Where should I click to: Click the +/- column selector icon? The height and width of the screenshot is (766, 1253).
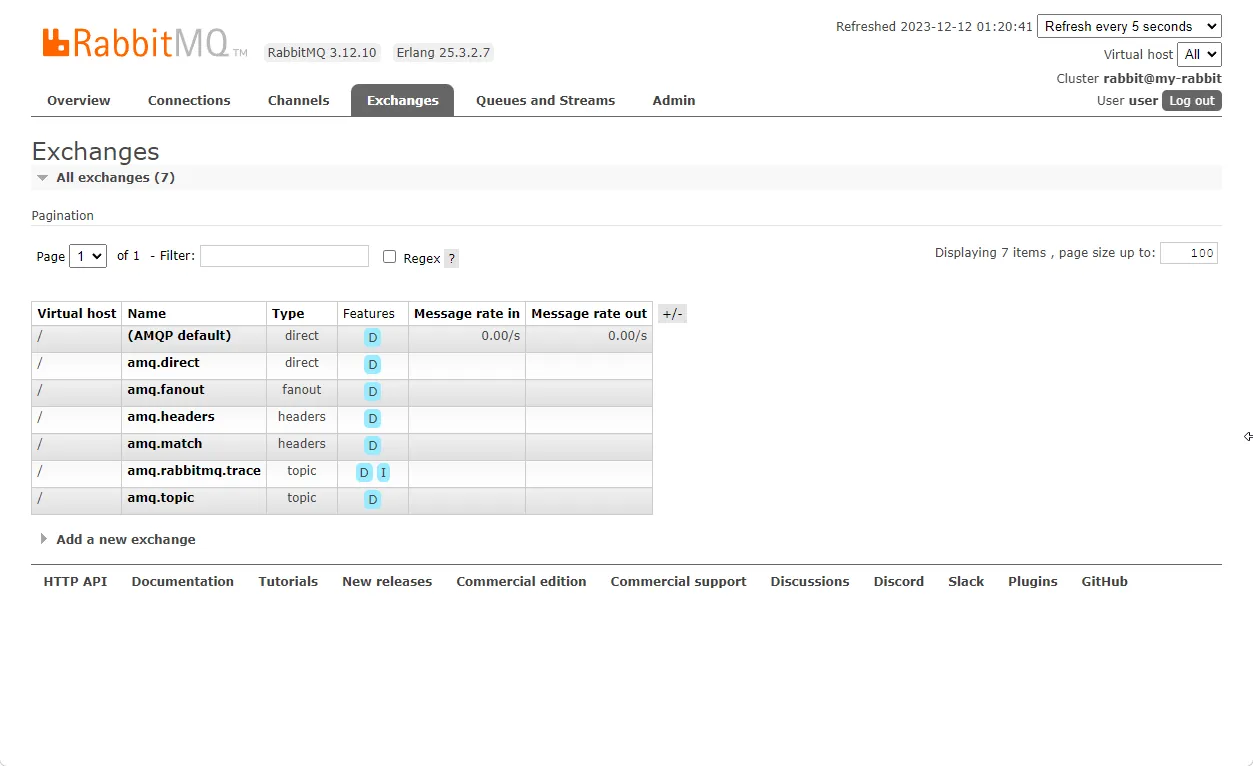[672, 313]
